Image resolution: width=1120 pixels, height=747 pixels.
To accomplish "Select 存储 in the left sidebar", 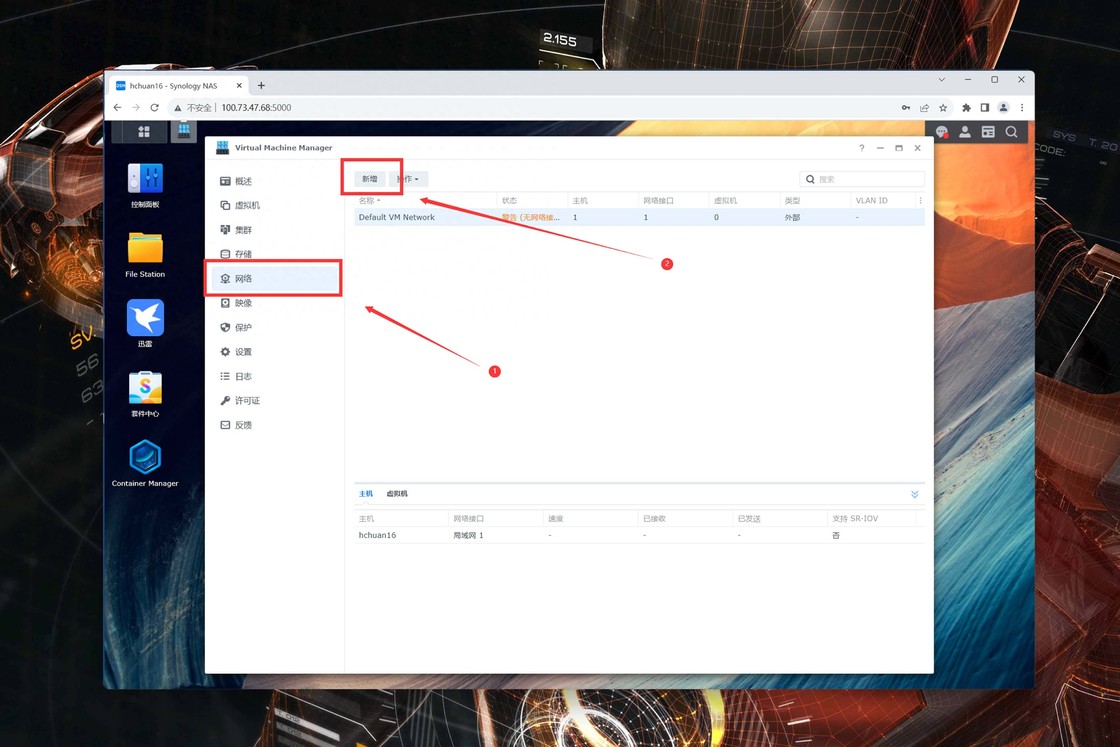I will coord(243,254).
